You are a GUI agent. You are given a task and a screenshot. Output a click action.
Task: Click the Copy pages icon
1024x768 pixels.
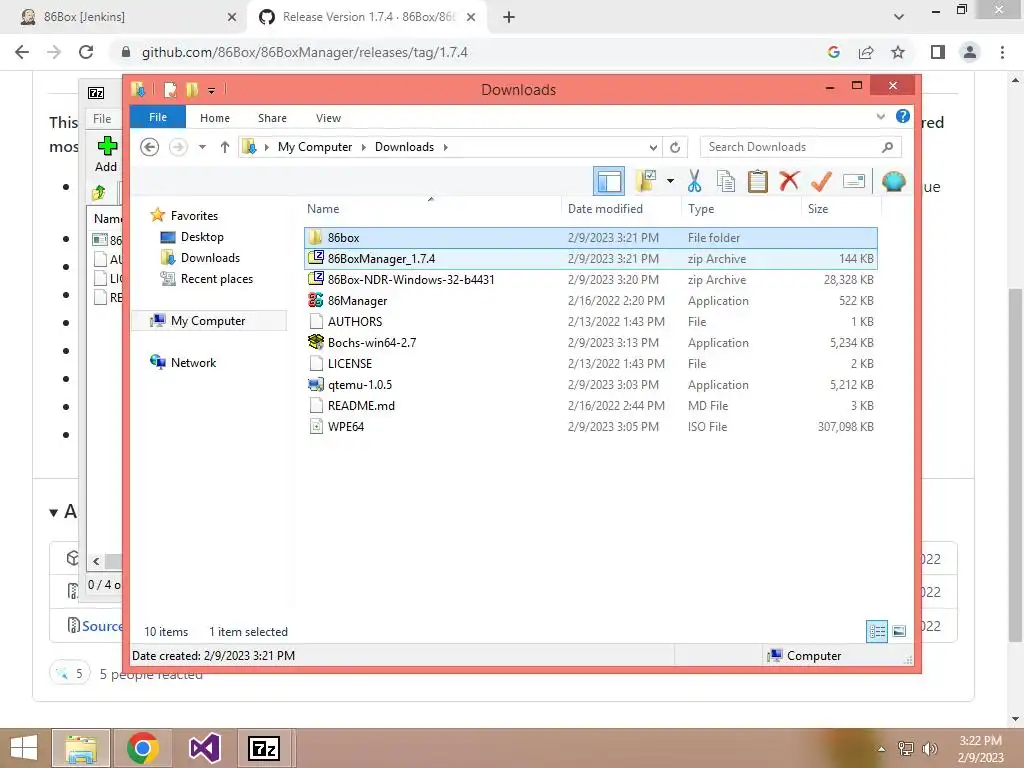click(x=726, y=181)
